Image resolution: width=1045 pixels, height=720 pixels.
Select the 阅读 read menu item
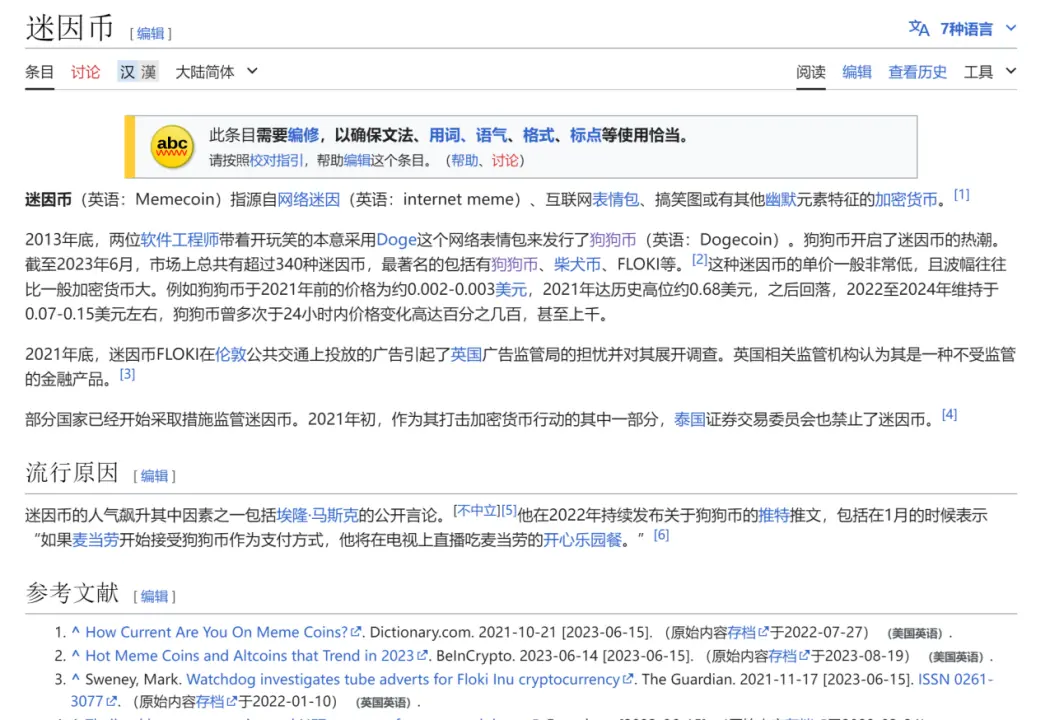coord(811,71)
